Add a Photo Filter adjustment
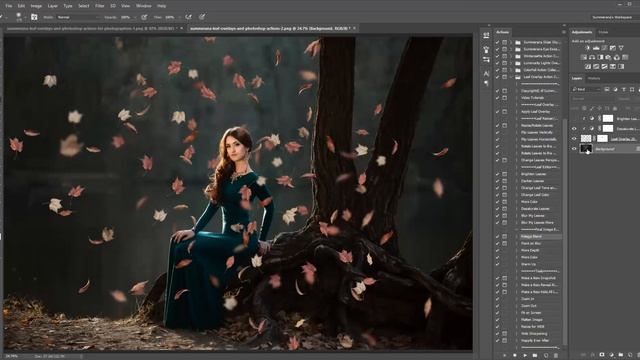The width and height of the screenshot is (640, 360). point(608,57)
